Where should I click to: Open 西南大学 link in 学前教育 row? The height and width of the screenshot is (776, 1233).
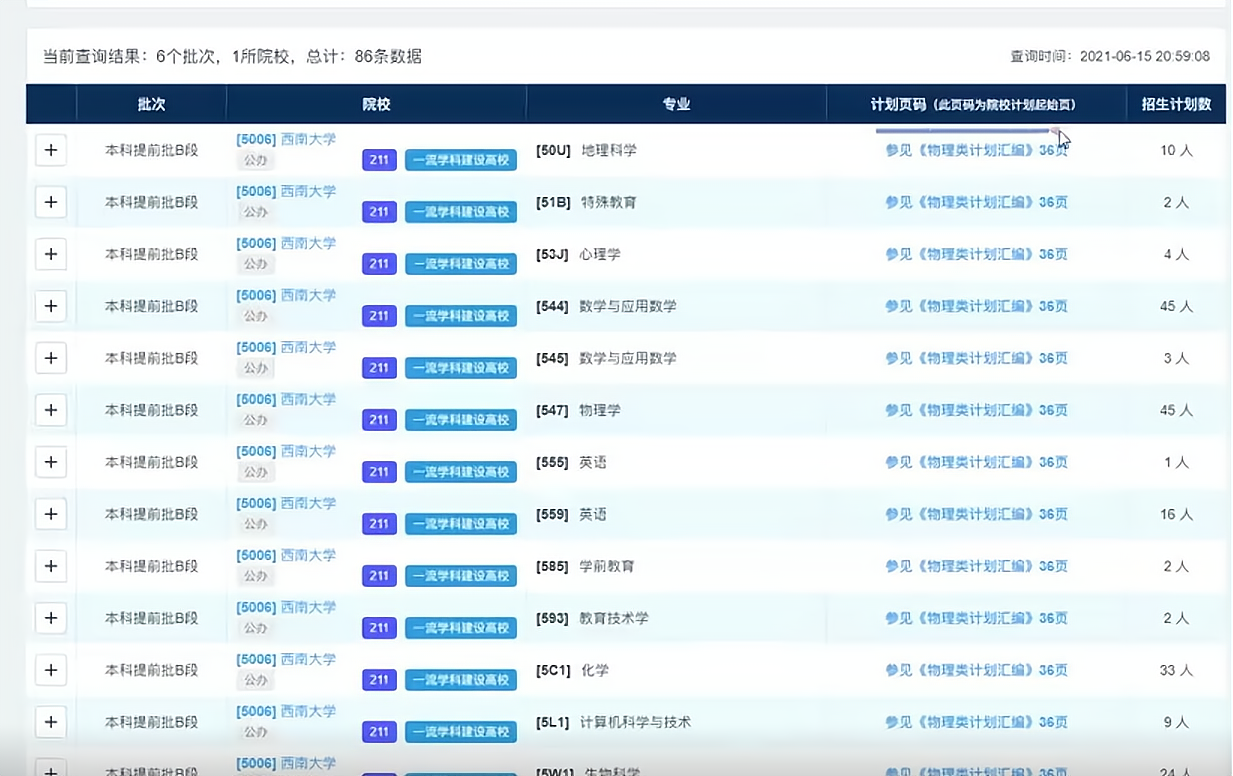pyautogui.click(x=286, y=555)
